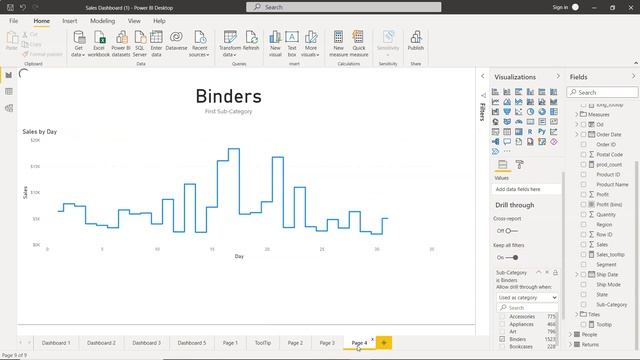Check the Product Name field checkbox
Image resolution: width=640 pixels, height=360 pixels.
[584, 184]
